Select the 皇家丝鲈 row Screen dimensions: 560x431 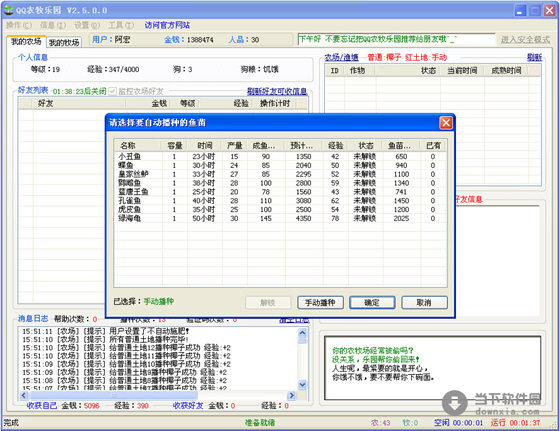pyautogui.click(x=280, y=174)
